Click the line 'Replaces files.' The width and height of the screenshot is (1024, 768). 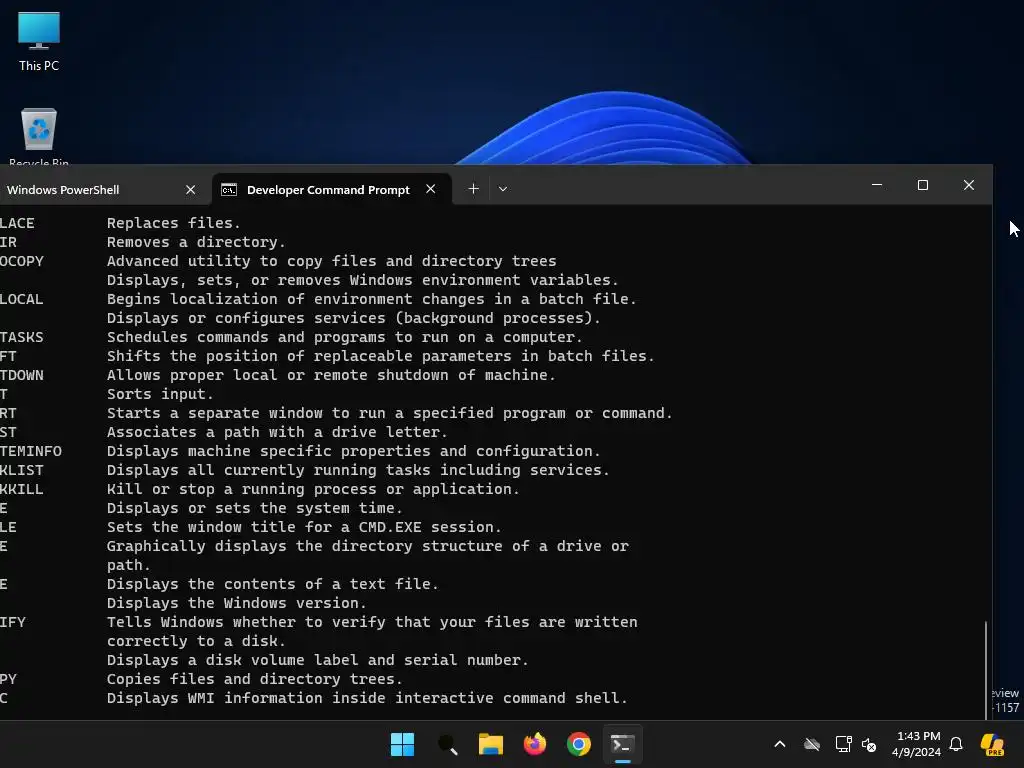click(x=174, y=223)
